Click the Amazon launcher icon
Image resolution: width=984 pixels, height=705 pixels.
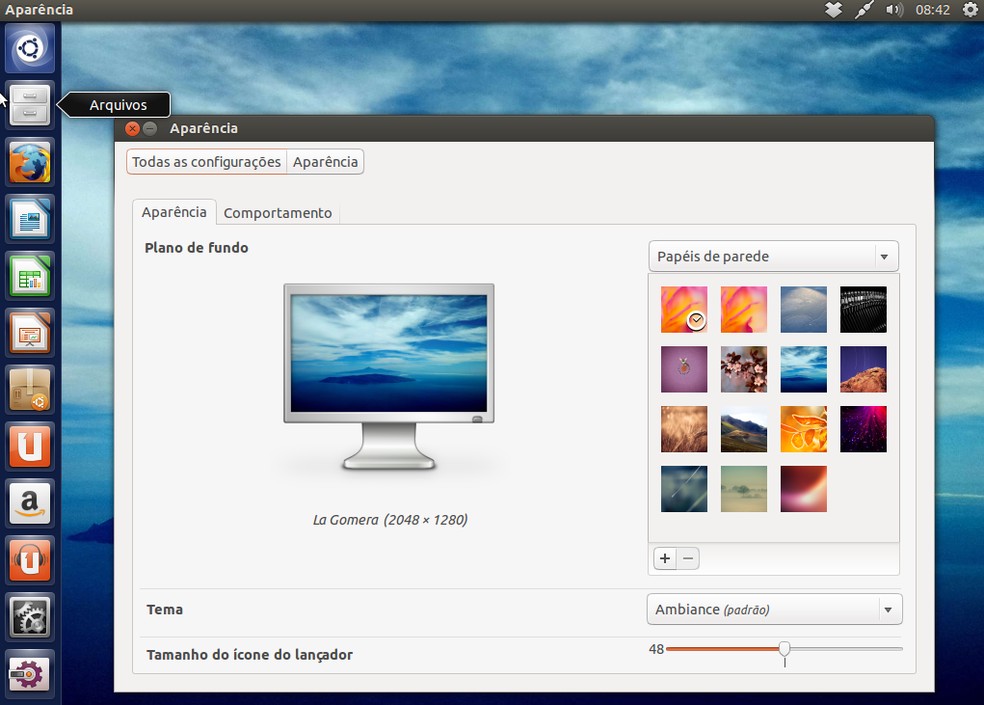coord(29,504)
